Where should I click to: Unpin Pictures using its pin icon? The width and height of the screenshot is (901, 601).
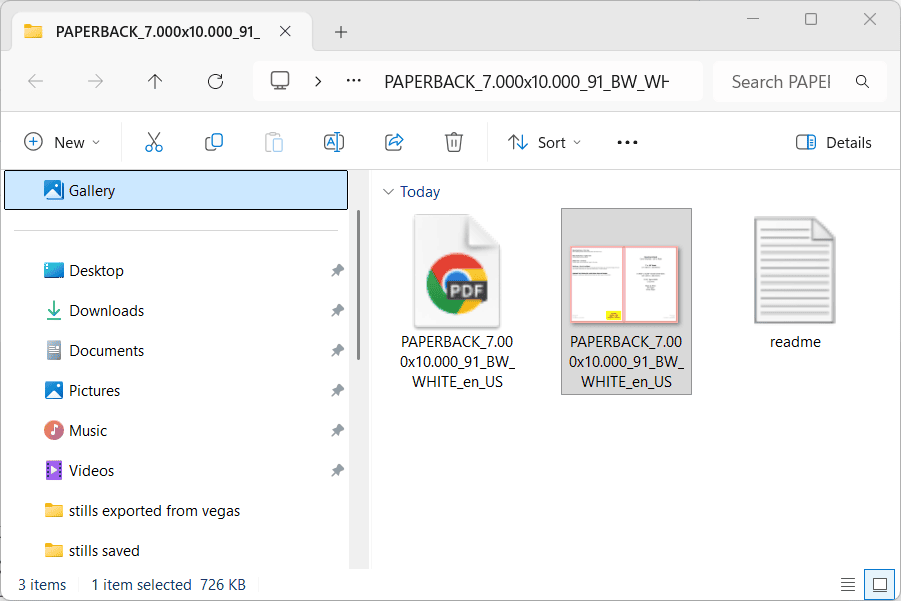pos(337,391)
